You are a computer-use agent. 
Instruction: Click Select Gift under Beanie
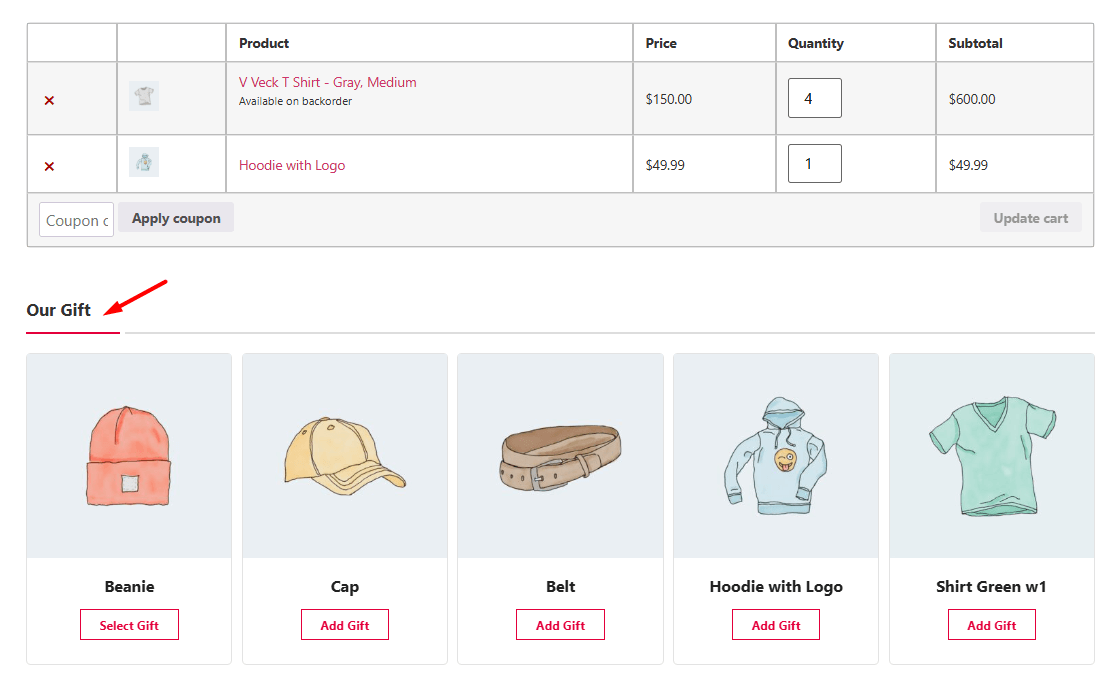coord(129,625)
